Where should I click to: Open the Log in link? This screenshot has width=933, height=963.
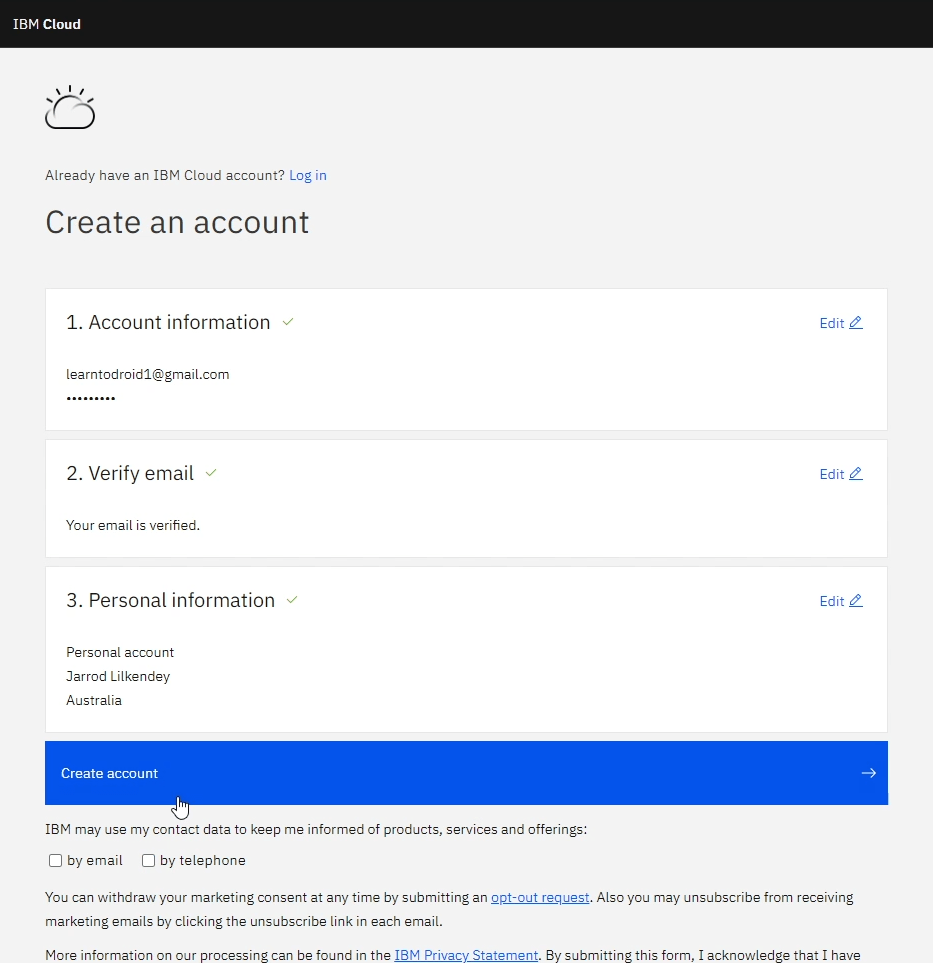307,176
